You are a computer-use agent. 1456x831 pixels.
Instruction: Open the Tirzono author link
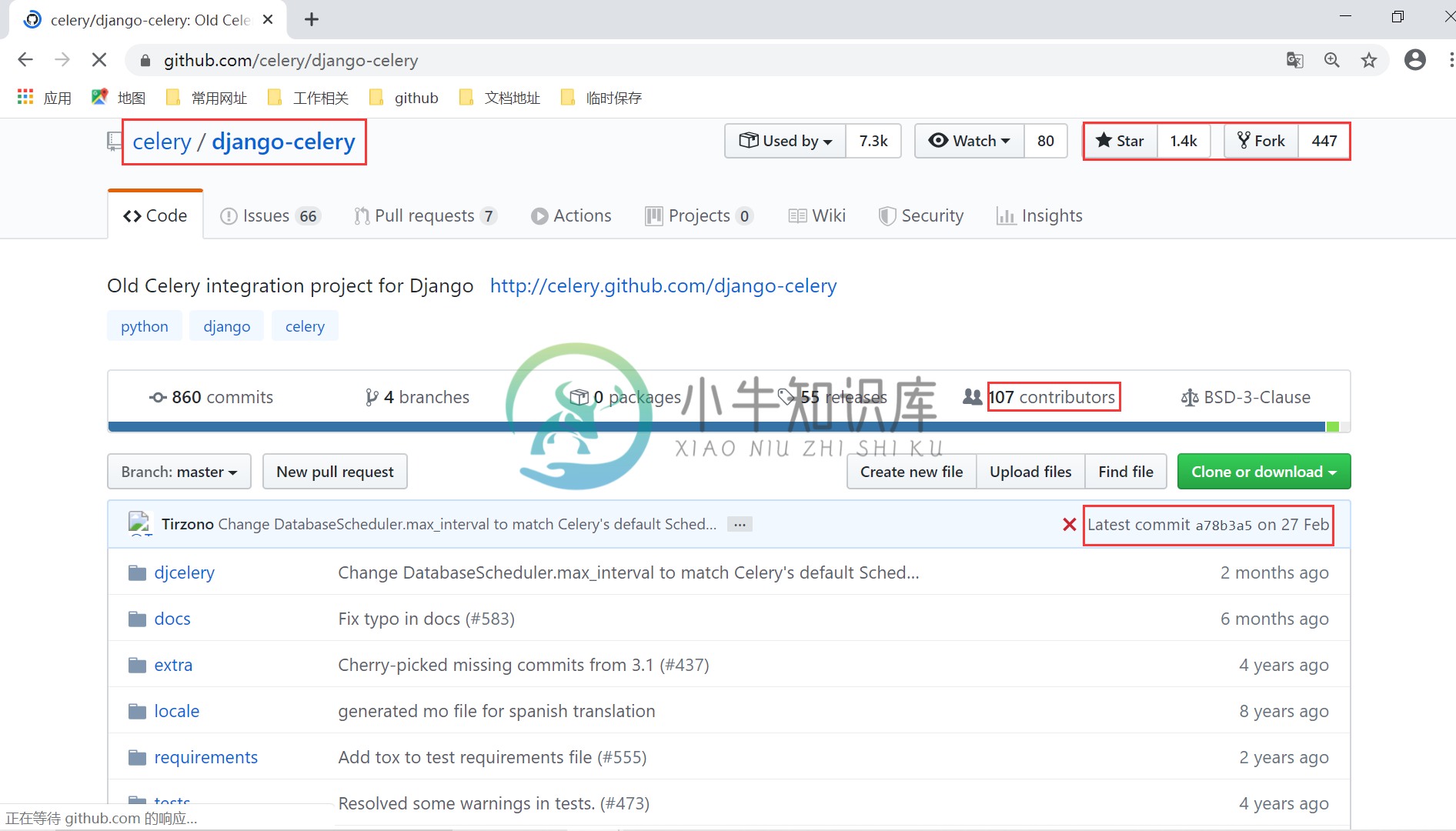pyautogui.click(x=188, y=524)
